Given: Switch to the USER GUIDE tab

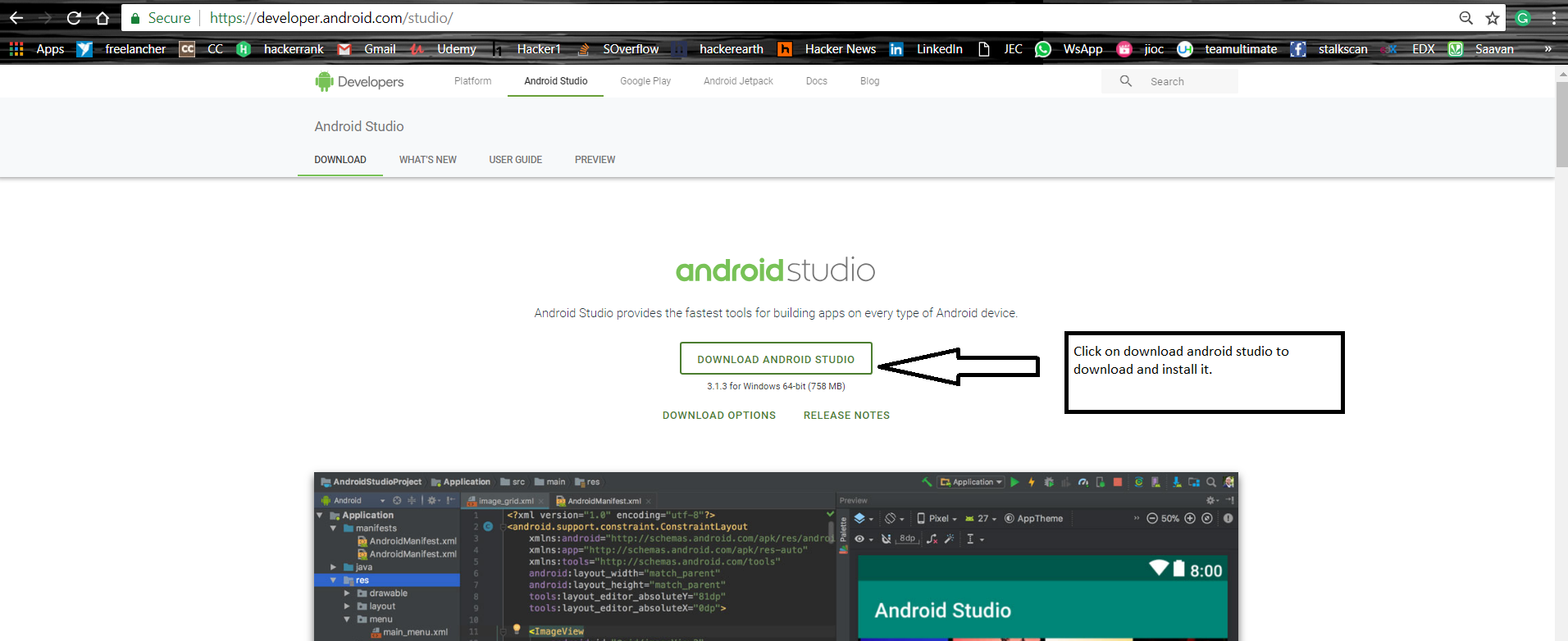Looking at the screenshot, I should coord(516,160).
